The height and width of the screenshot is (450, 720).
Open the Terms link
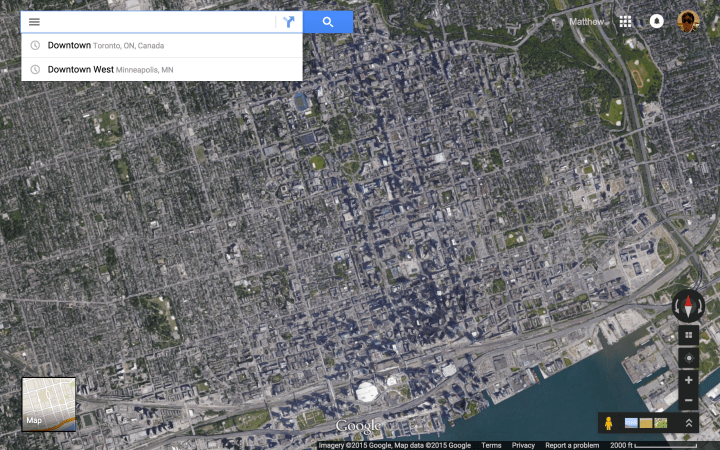pyautogui.click(x=491, y=445)
